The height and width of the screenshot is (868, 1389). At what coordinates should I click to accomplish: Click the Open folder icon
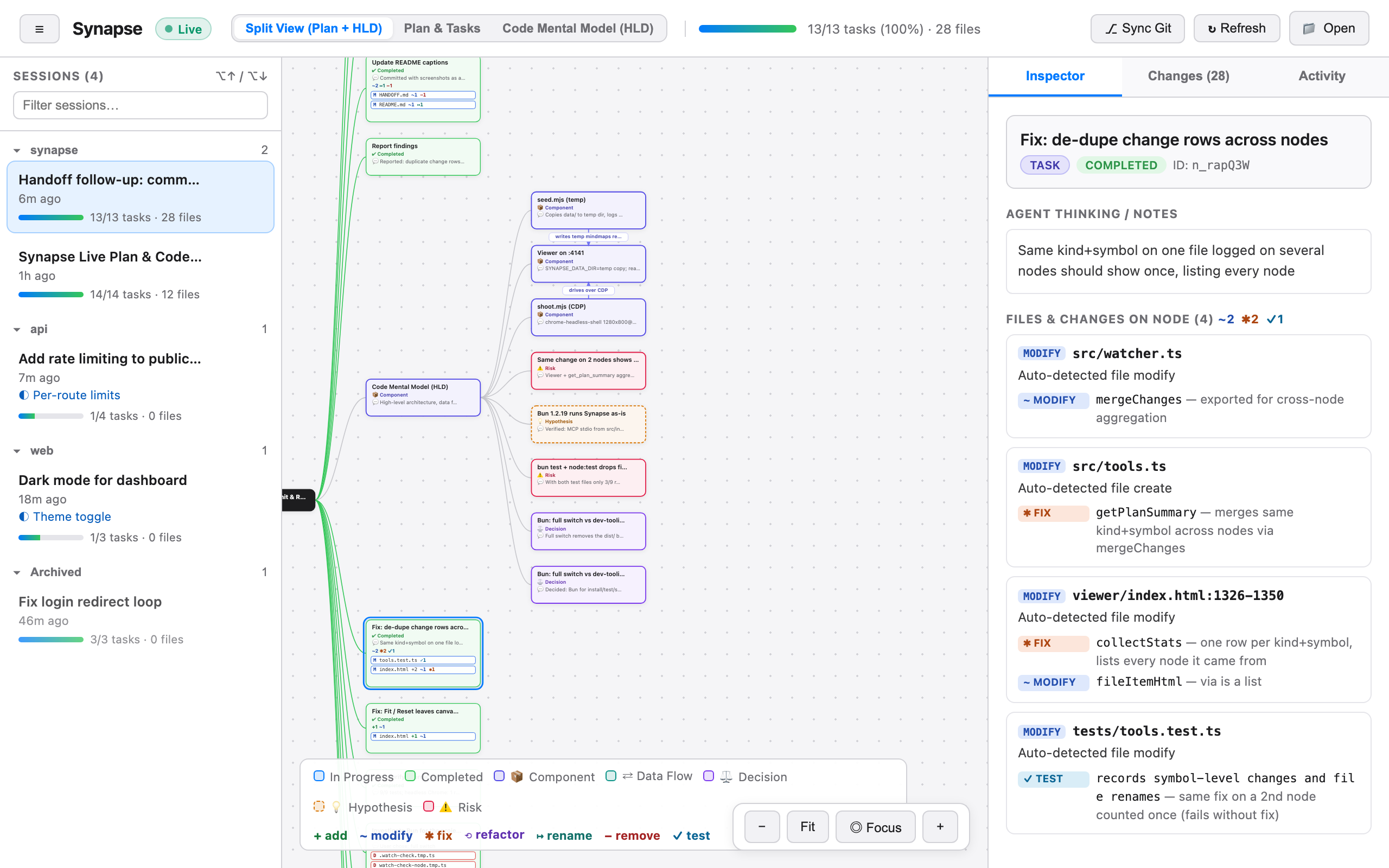(1309, 29)
